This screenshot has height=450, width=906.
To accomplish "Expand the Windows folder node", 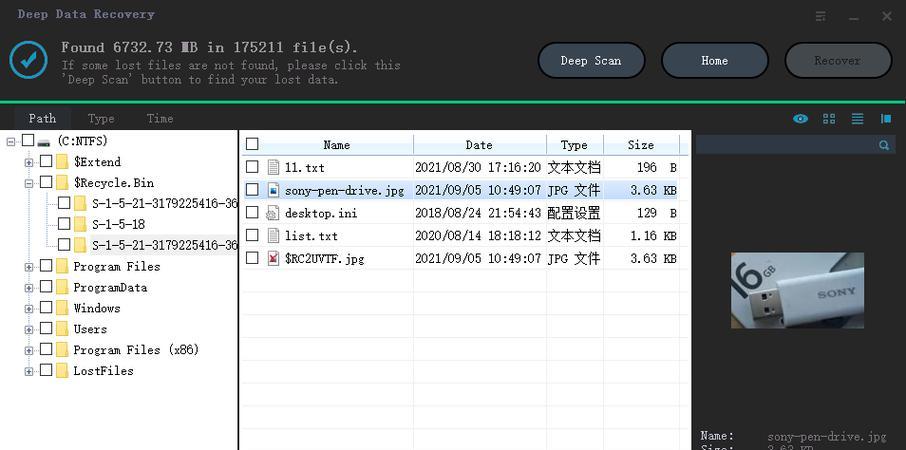I will pyautogui.click(x=29, y=309).
